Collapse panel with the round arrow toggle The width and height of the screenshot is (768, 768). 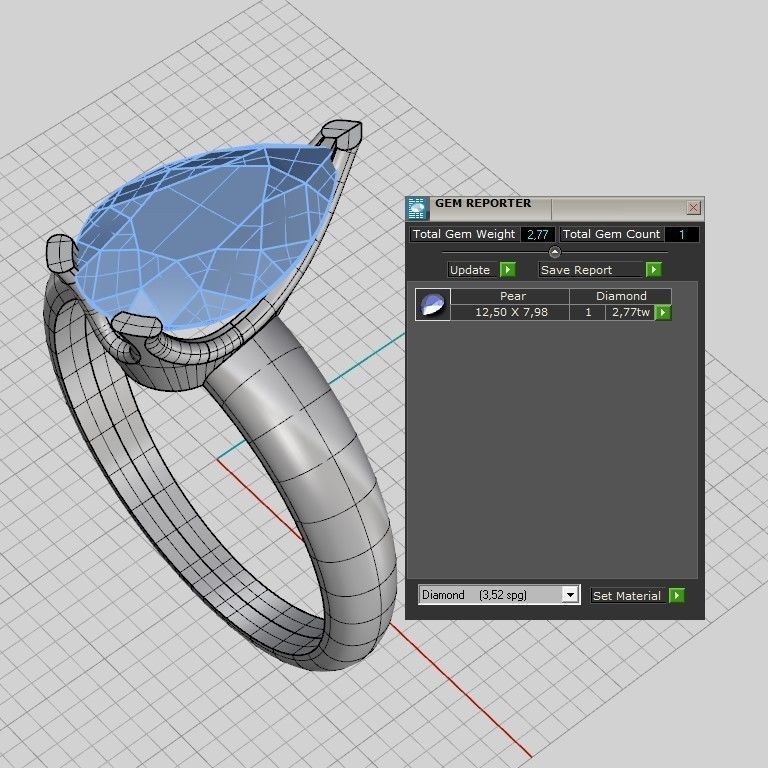tap(554, 252)
